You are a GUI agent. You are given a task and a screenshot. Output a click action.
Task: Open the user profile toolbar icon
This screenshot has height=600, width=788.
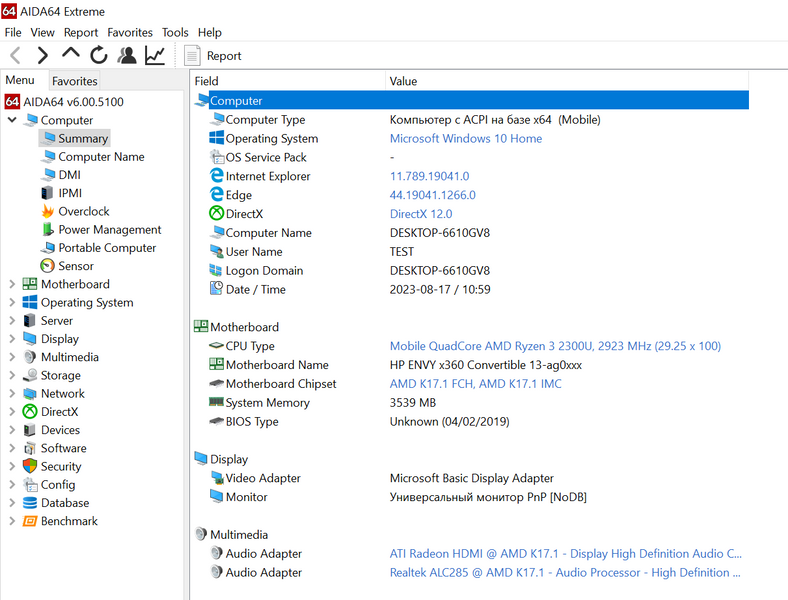pos(127,55)
